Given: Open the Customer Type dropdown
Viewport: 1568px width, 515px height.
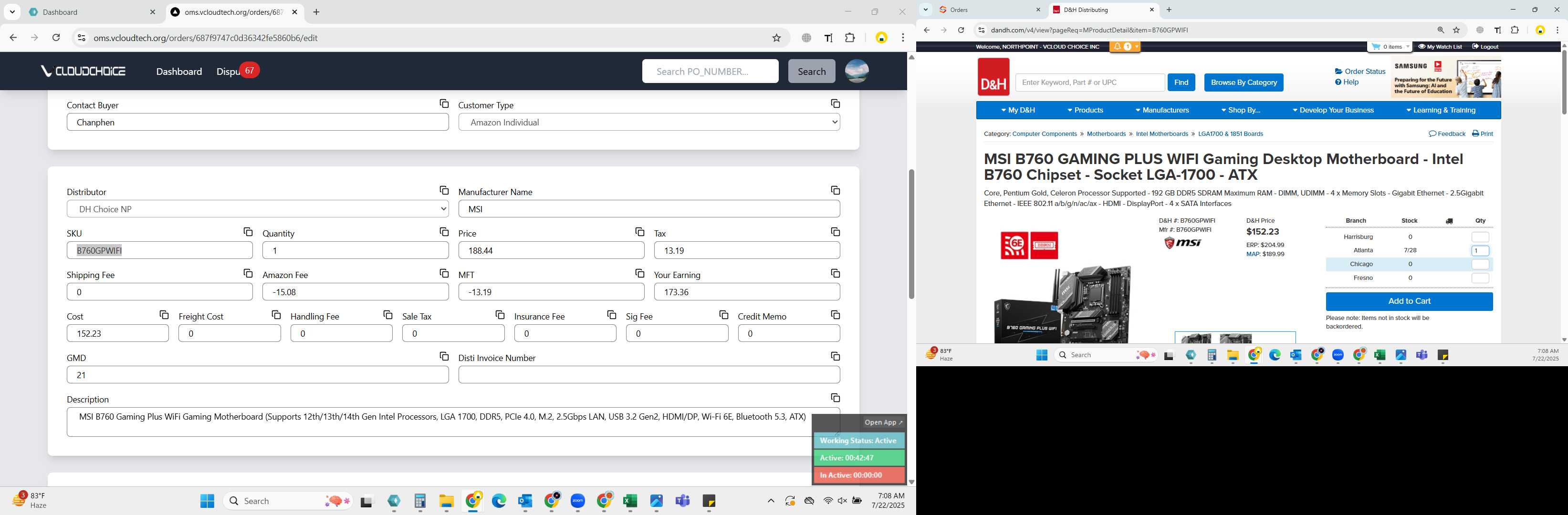Looking at the screenshot, I should 649,122.
